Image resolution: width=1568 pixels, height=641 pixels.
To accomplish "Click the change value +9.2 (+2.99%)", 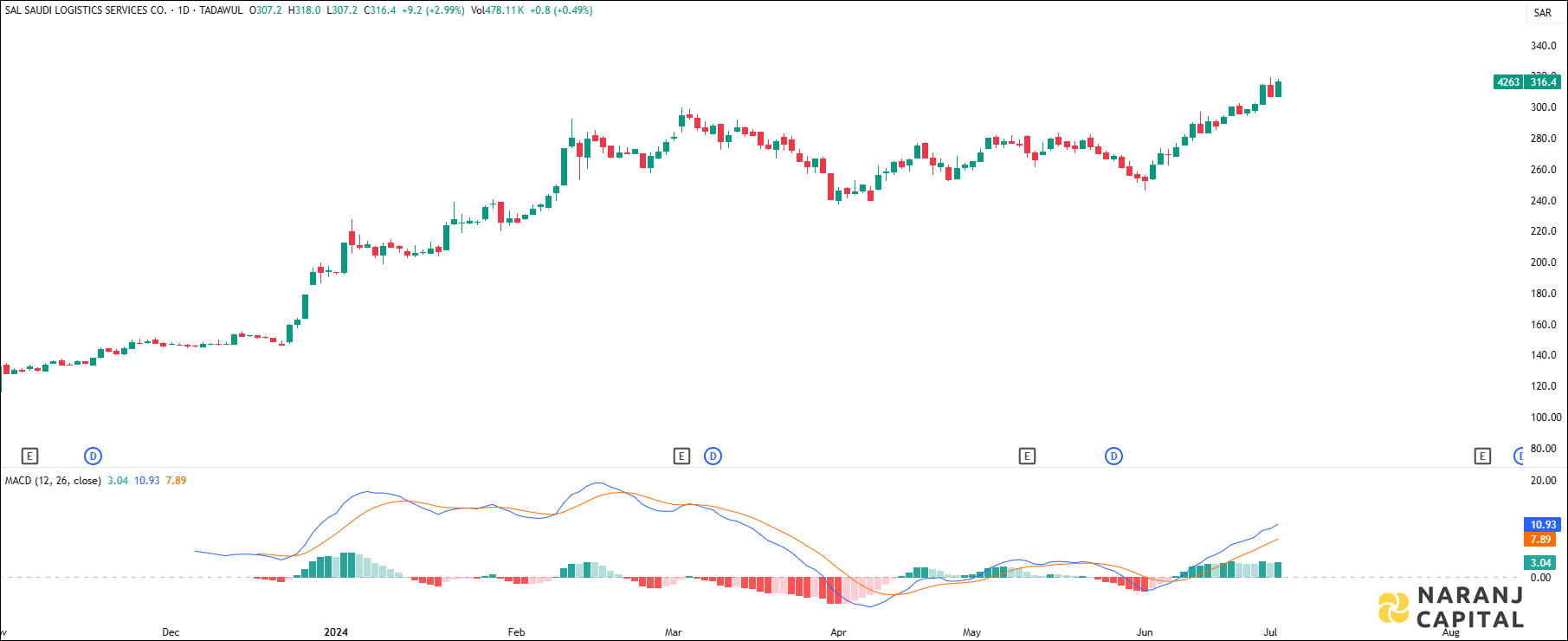I will (x=433, y=10).
